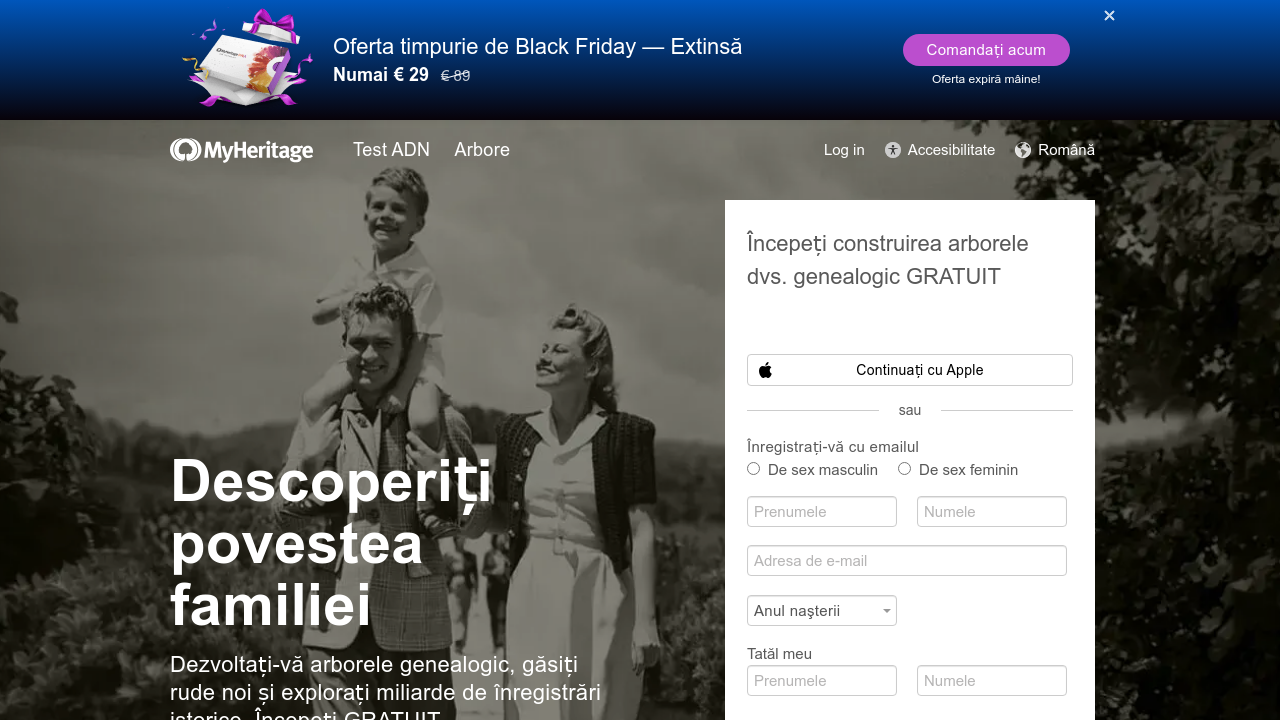Open the Test ADN menu

point(391,150)
